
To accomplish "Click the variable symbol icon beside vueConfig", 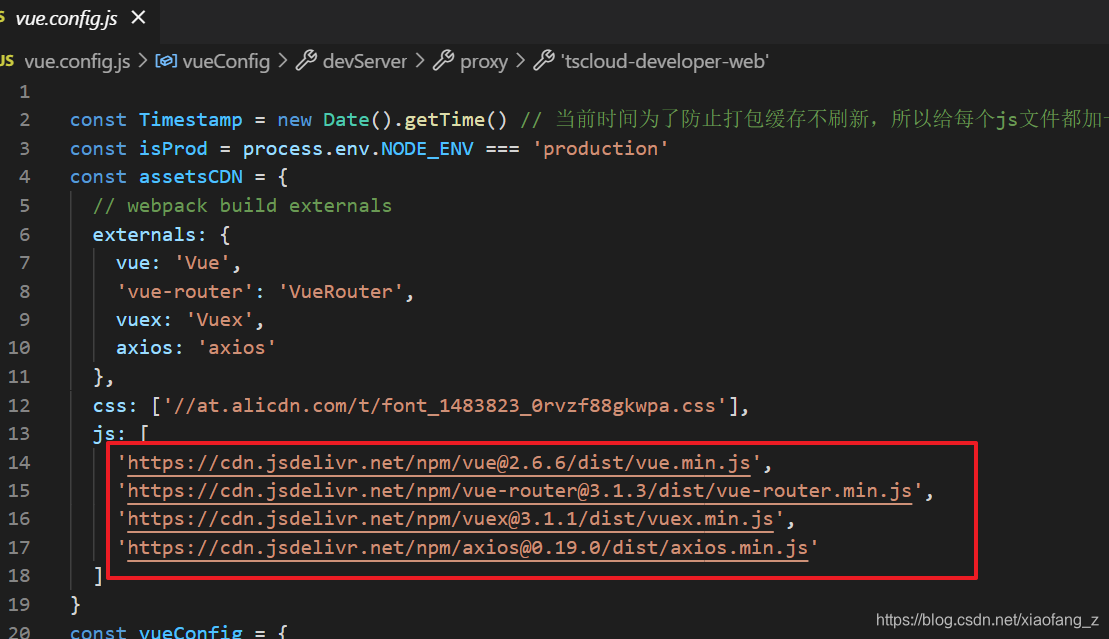I will click(x=166, y=61).
